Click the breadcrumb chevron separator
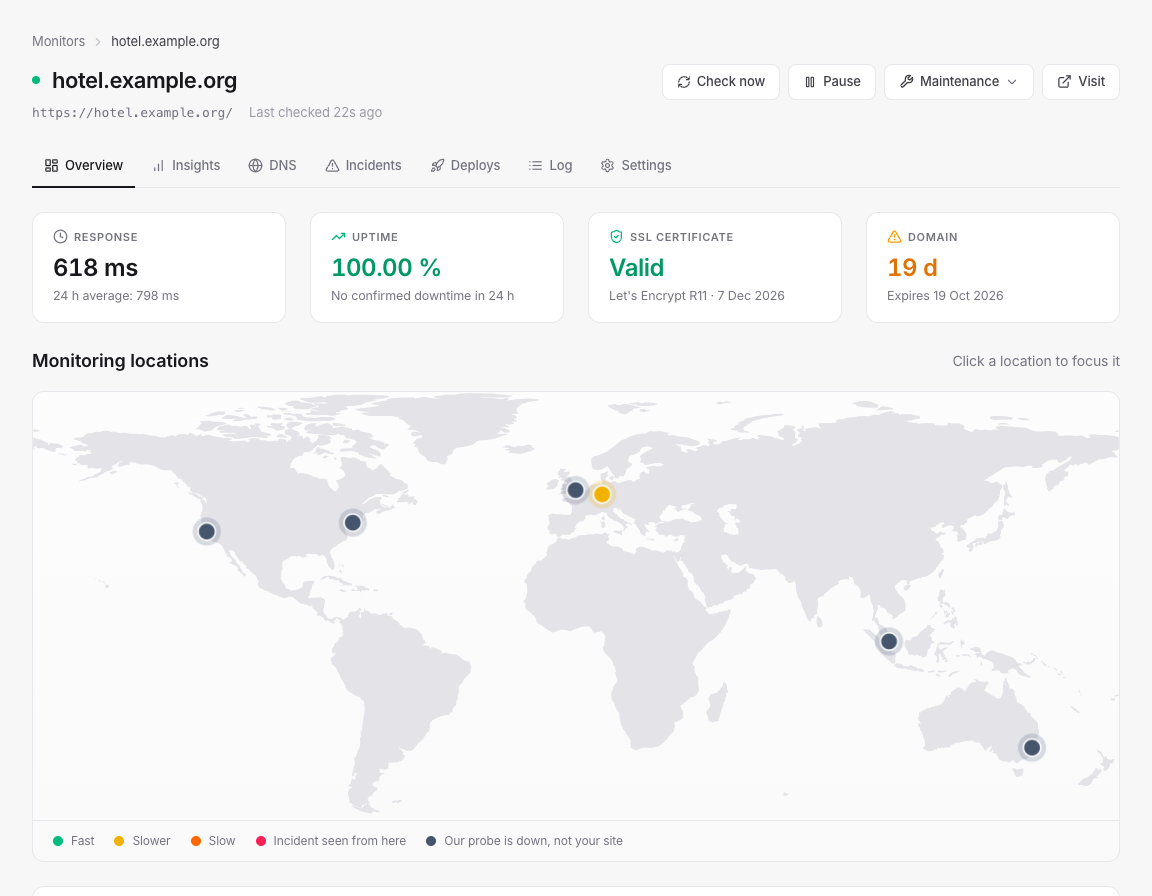Image resolution: width=1152 pixels, height=896 pixels. [98, 42]
